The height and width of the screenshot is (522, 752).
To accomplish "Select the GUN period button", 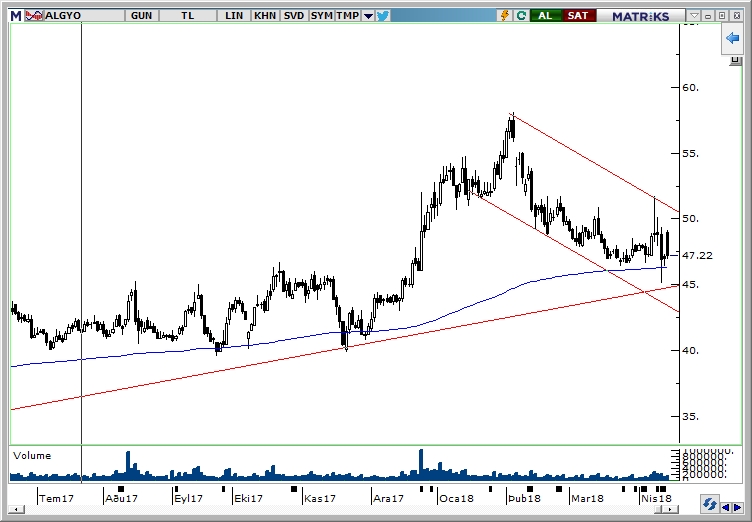I will (141, 16).
